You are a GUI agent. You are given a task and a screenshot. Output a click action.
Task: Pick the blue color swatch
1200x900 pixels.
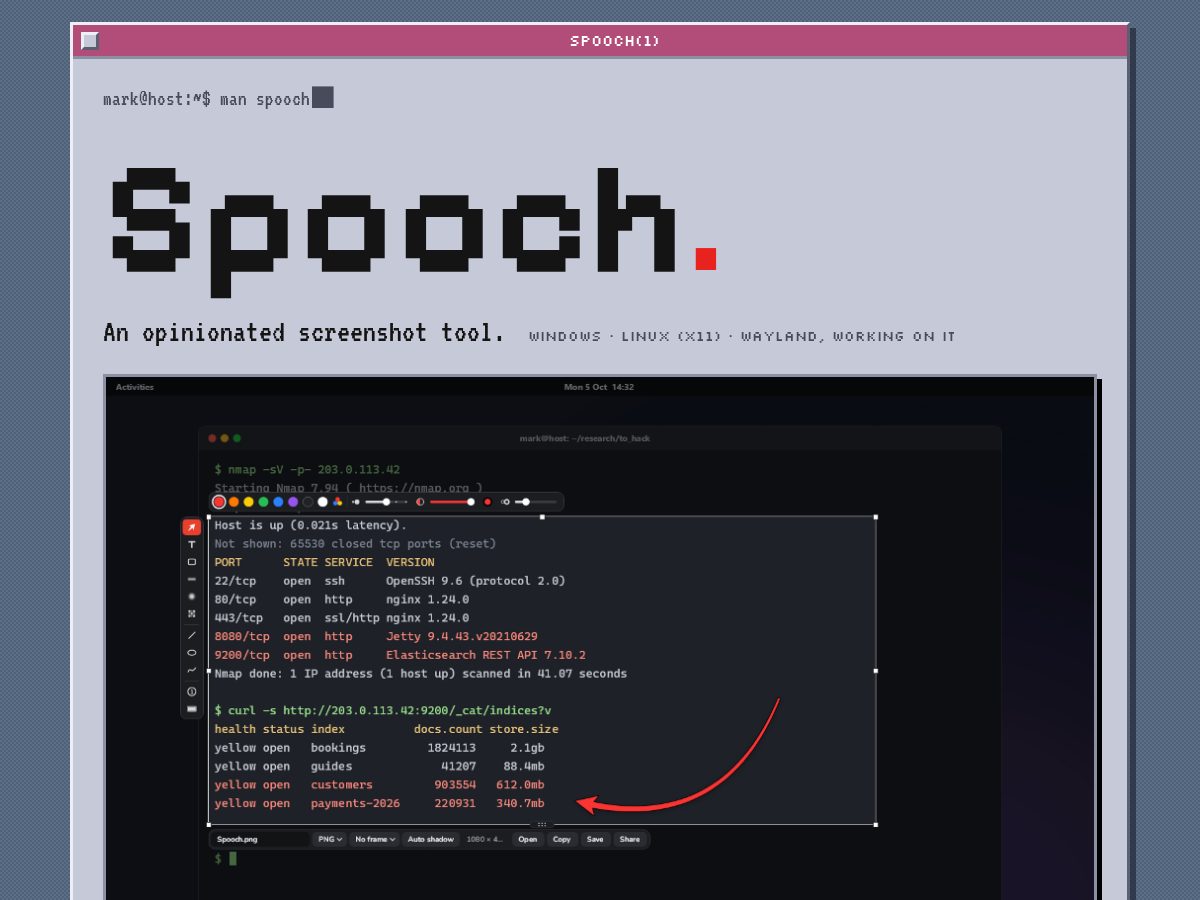coord(278,502)
